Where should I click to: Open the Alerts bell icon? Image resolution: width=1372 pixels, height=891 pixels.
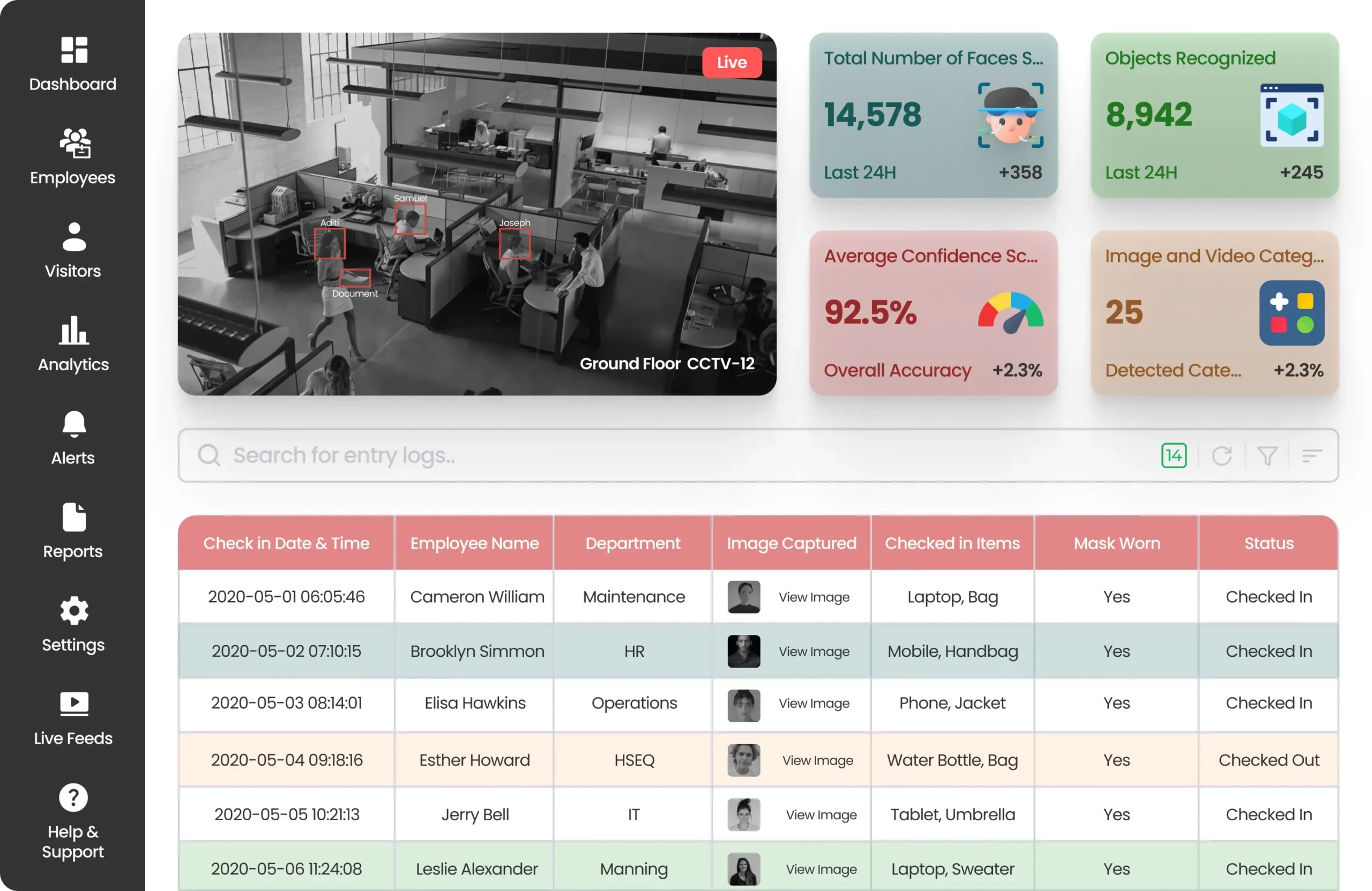[x=74, y=425]
